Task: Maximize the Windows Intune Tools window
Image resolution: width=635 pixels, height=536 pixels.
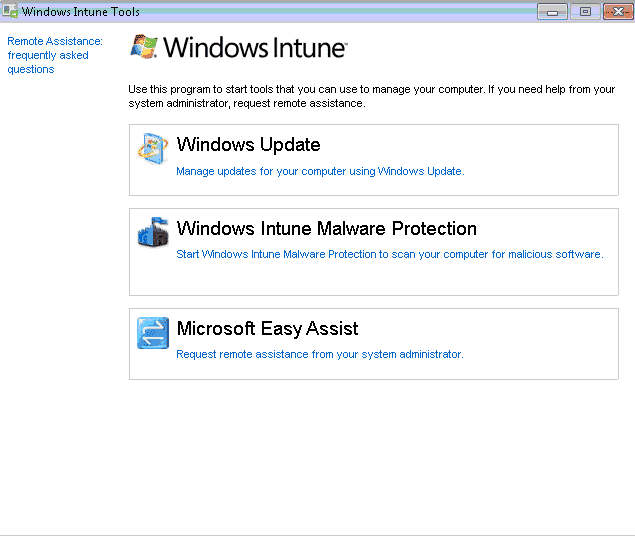Action: tap(585, 11)
